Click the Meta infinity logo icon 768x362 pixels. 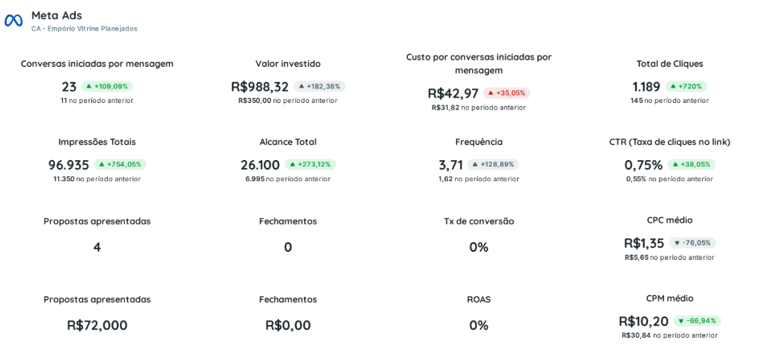pyautogui.click(x=13, y=21)
